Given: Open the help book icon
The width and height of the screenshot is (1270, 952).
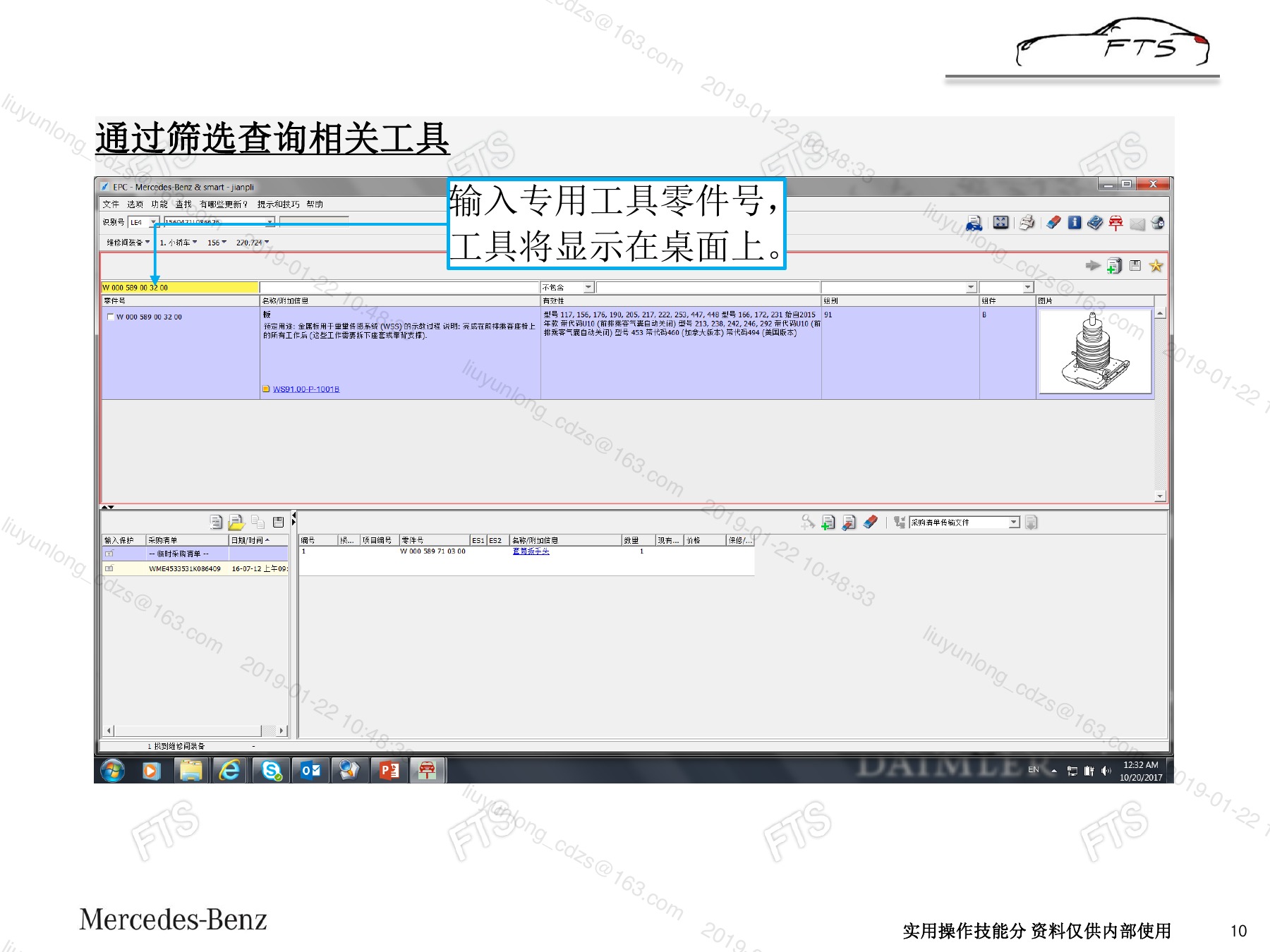Looking at the screenshot, I should click(1095, 223).
